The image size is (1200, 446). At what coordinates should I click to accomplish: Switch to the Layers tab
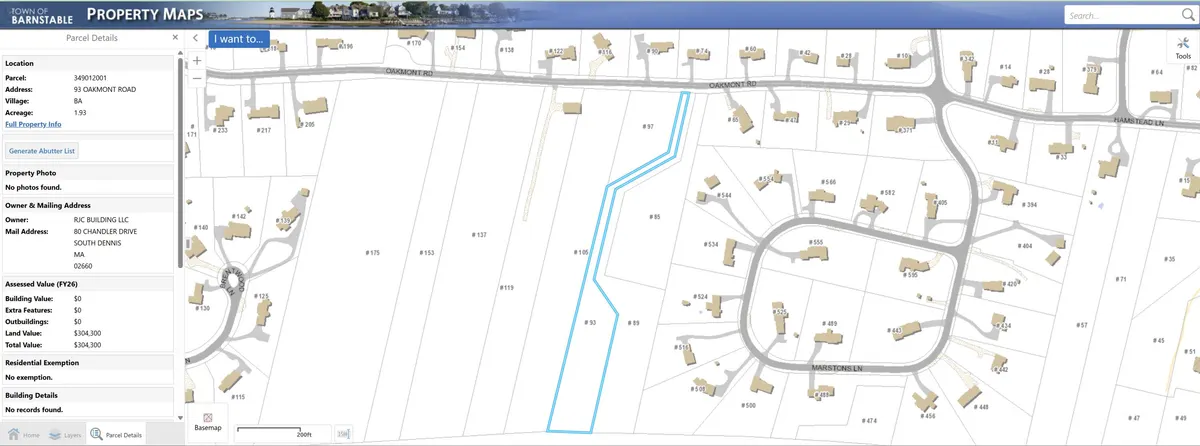pos(65,435)
